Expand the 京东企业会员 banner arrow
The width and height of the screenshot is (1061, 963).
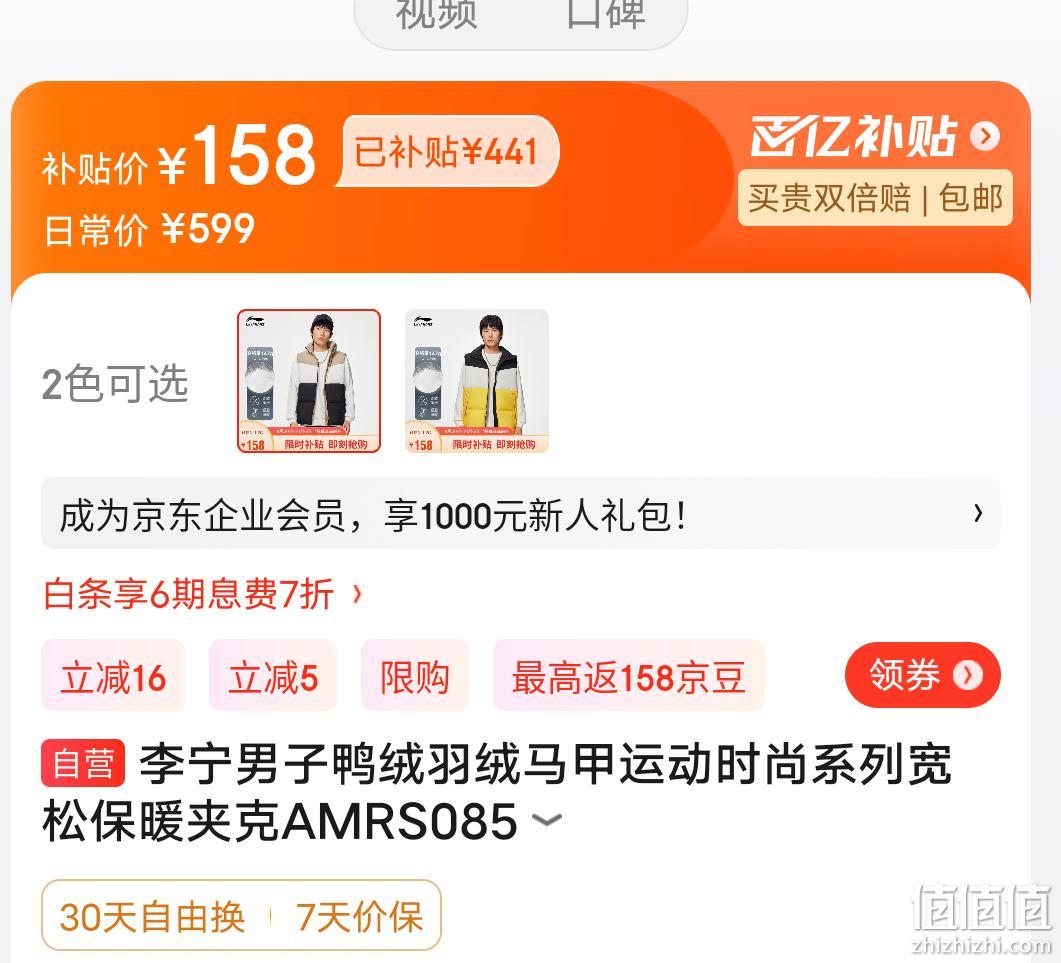(x=978, y=514)
